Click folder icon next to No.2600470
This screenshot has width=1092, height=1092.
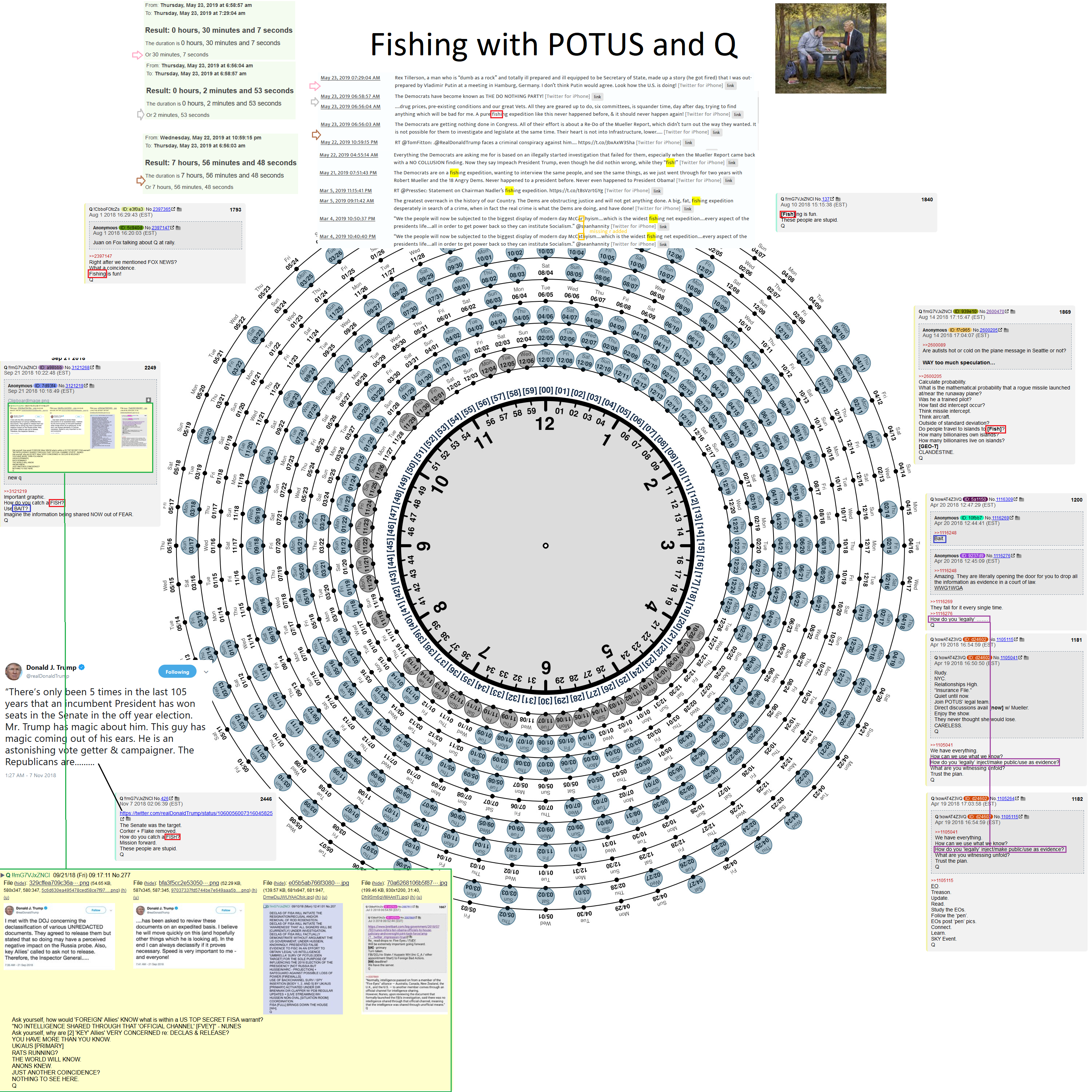tap(1013, 312)
